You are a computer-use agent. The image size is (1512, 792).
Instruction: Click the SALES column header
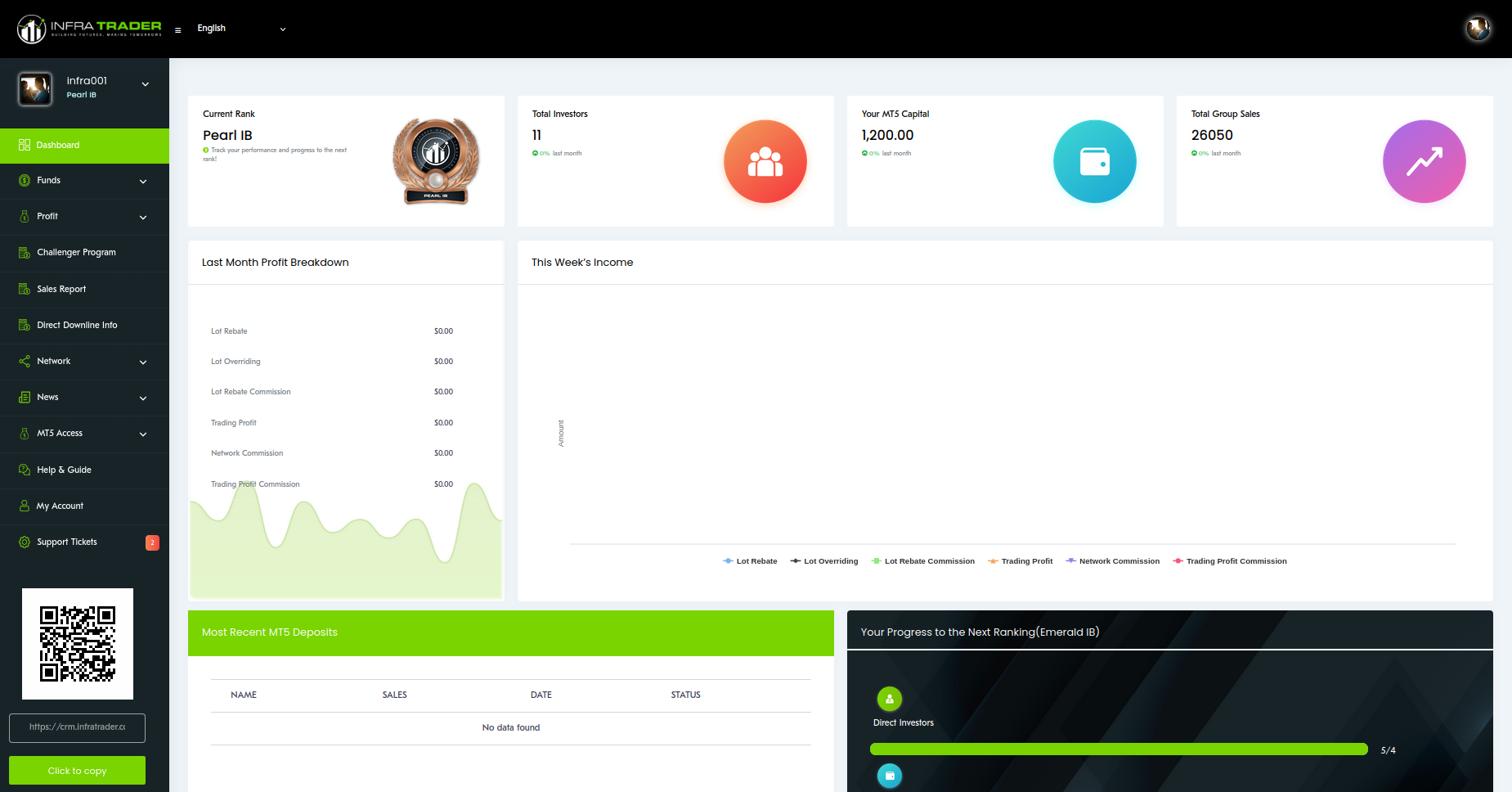pyautogui.click(x=395, y=695)
